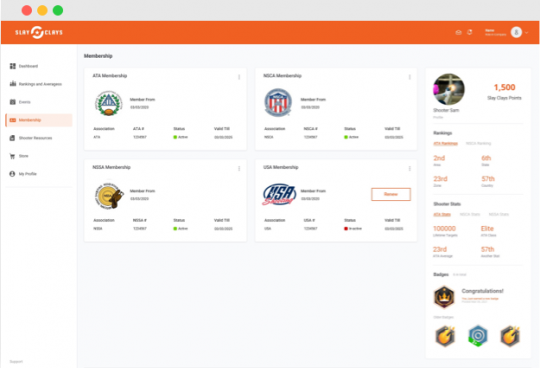540x368 pixels.
Task: Click the crown badge icon
Action: (x=444, y=296)
